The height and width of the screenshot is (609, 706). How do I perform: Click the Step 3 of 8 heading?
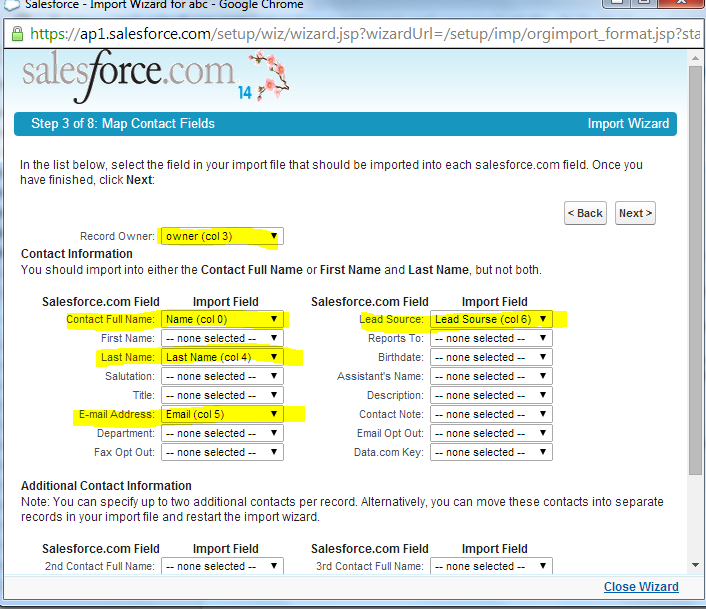123,123
